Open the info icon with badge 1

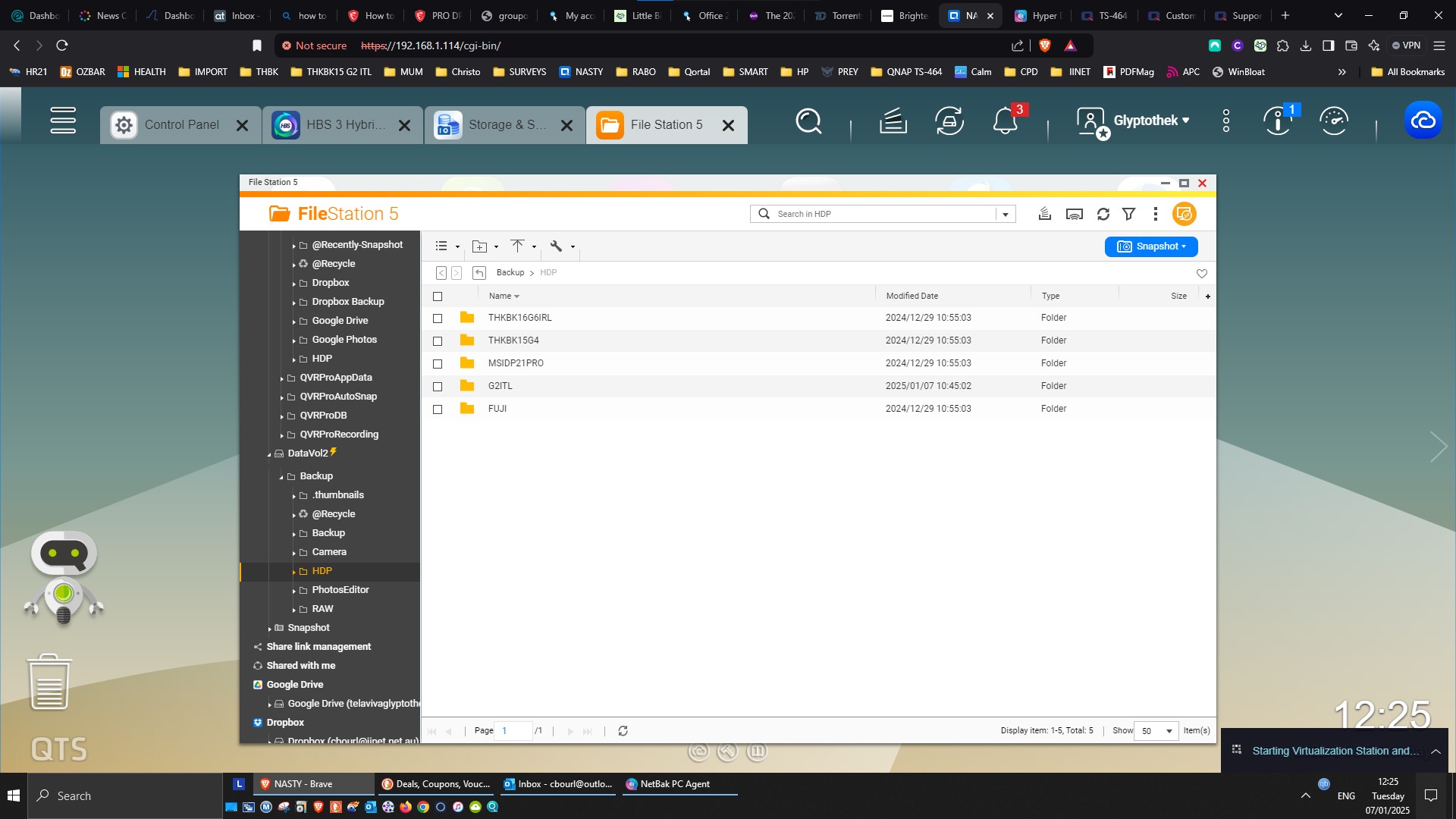pyautogui.click(x=1279, y=121)
